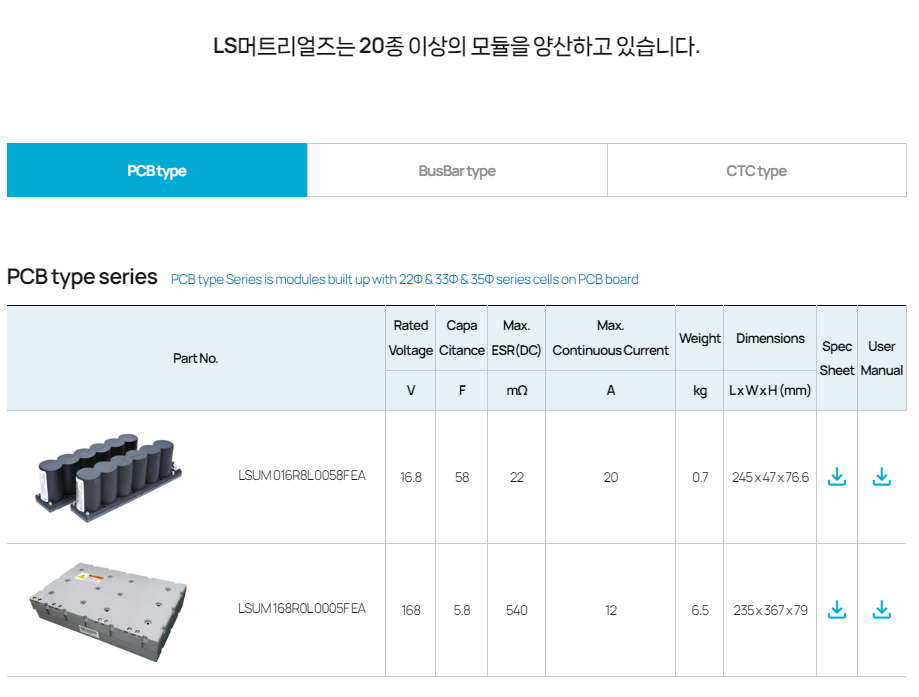The image size is (919, 697).
Task: Click the Spec Sheet column header
Action: point(837,358)
